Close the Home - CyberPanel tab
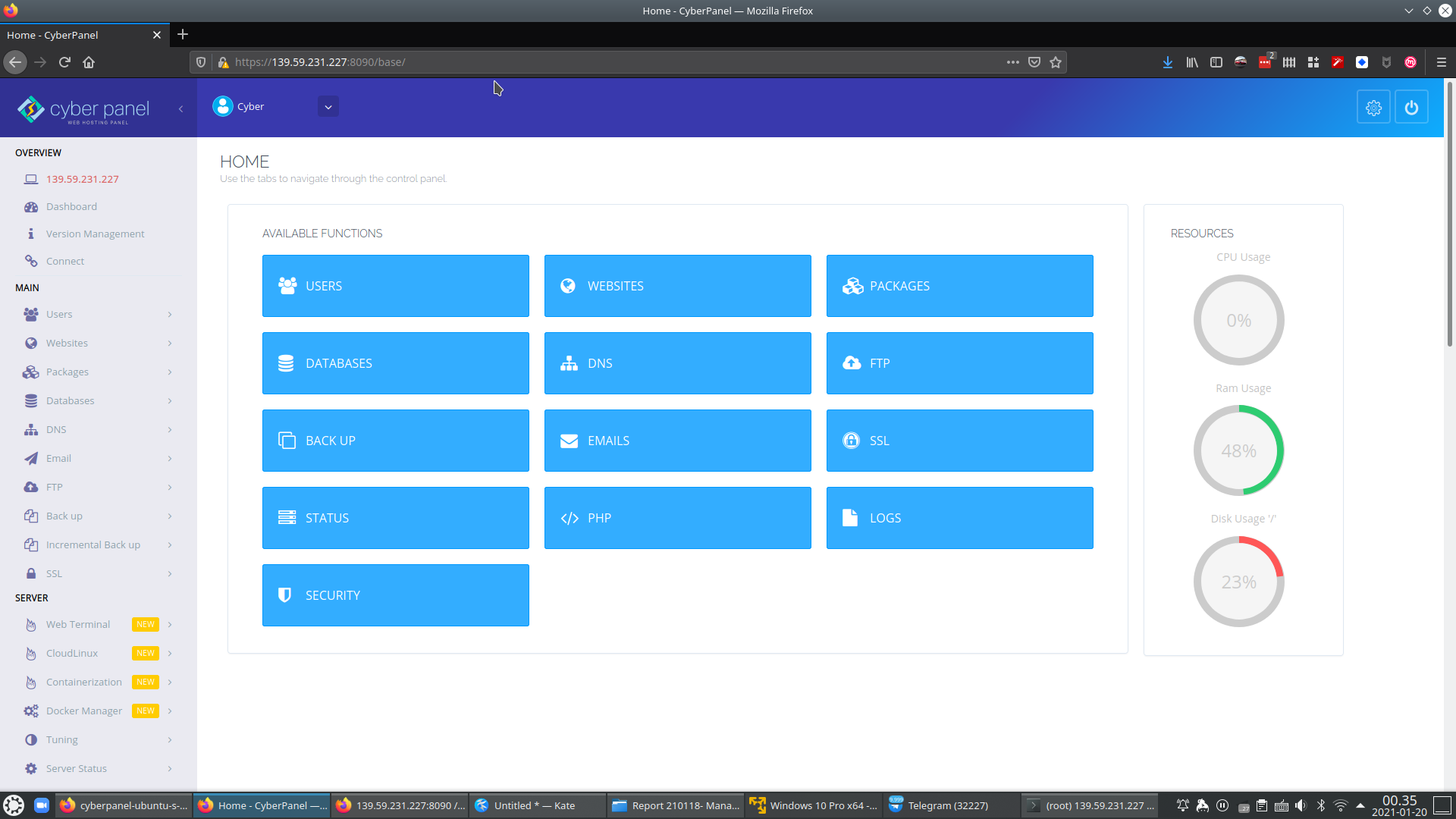 pos(157,35)
